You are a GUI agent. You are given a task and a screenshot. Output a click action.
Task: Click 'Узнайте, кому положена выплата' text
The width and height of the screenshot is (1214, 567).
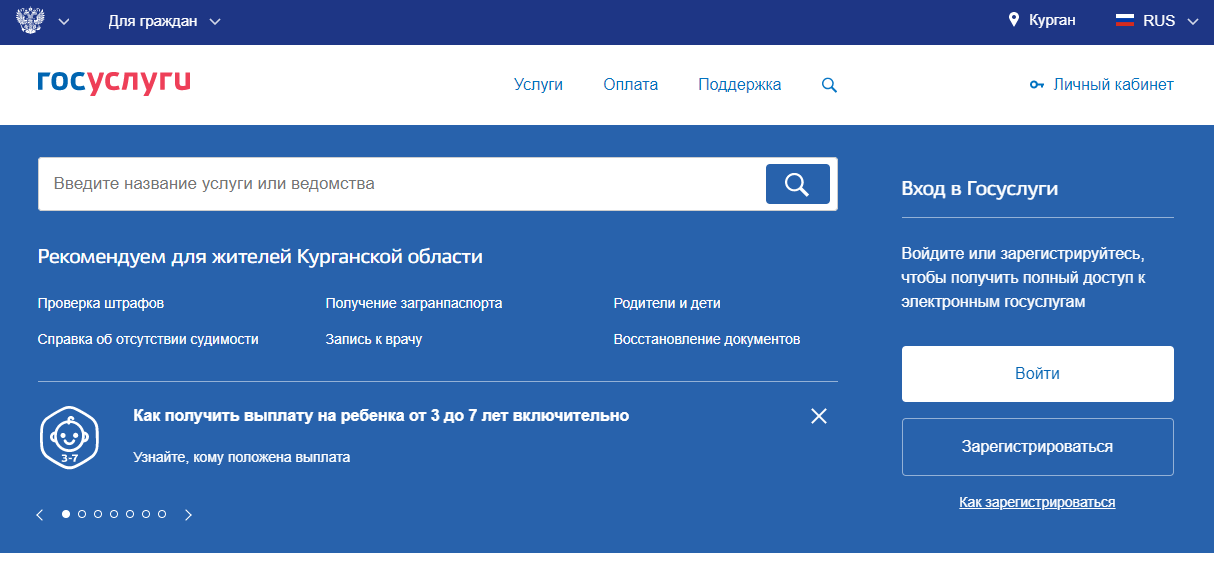coord(242,457)
